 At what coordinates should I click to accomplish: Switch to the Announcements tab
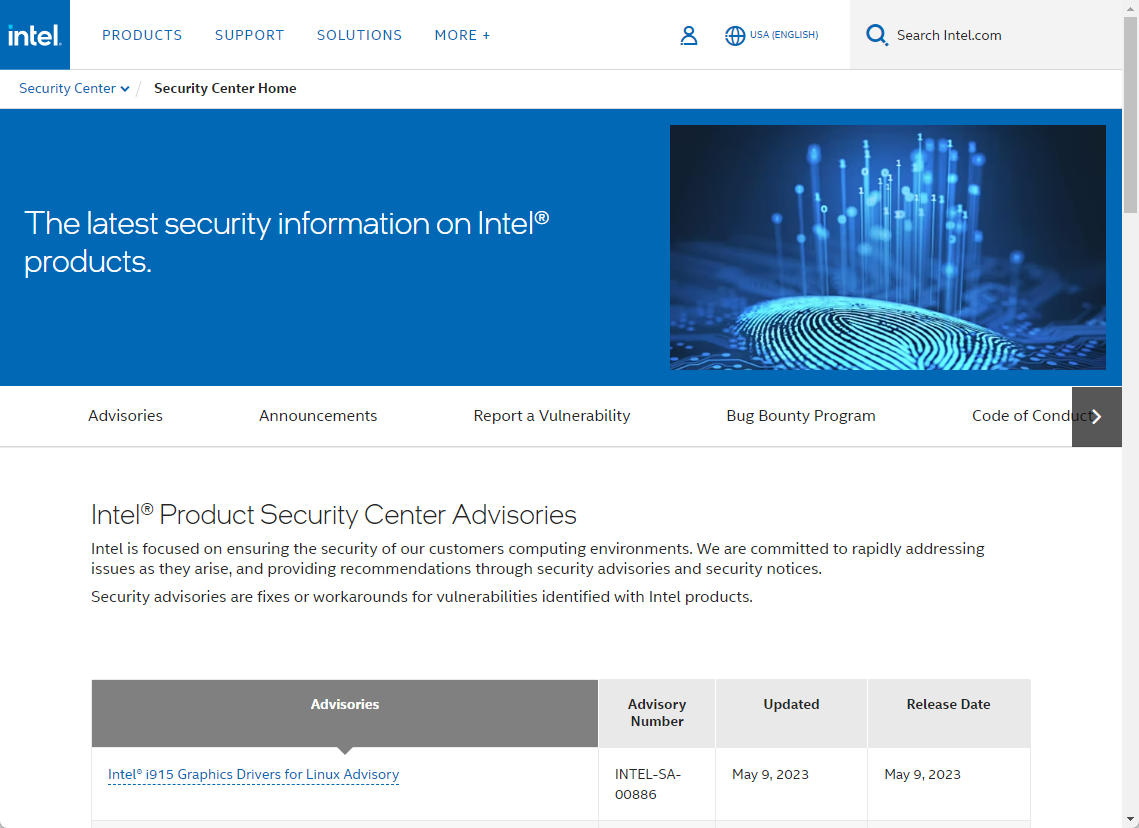318,415
